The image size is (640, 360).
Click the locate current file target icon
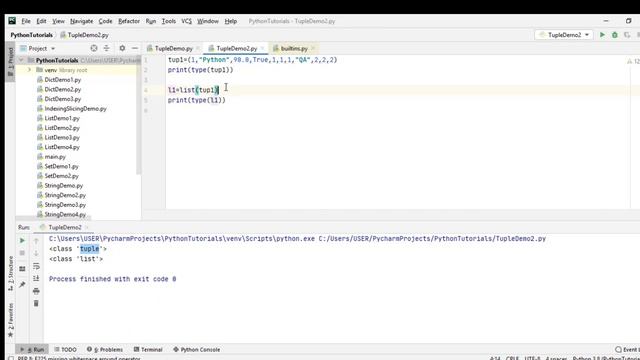point(94,48)
